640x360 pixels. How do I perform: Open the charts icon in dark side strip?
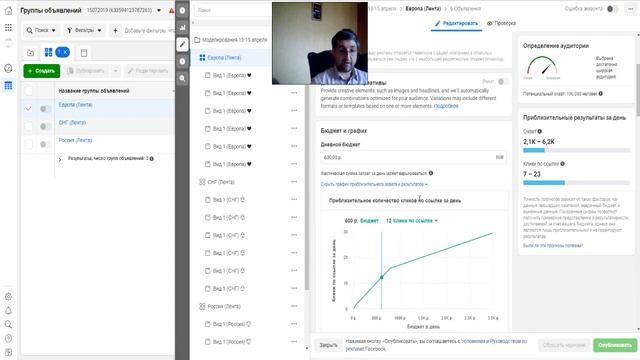click(182, 27)
